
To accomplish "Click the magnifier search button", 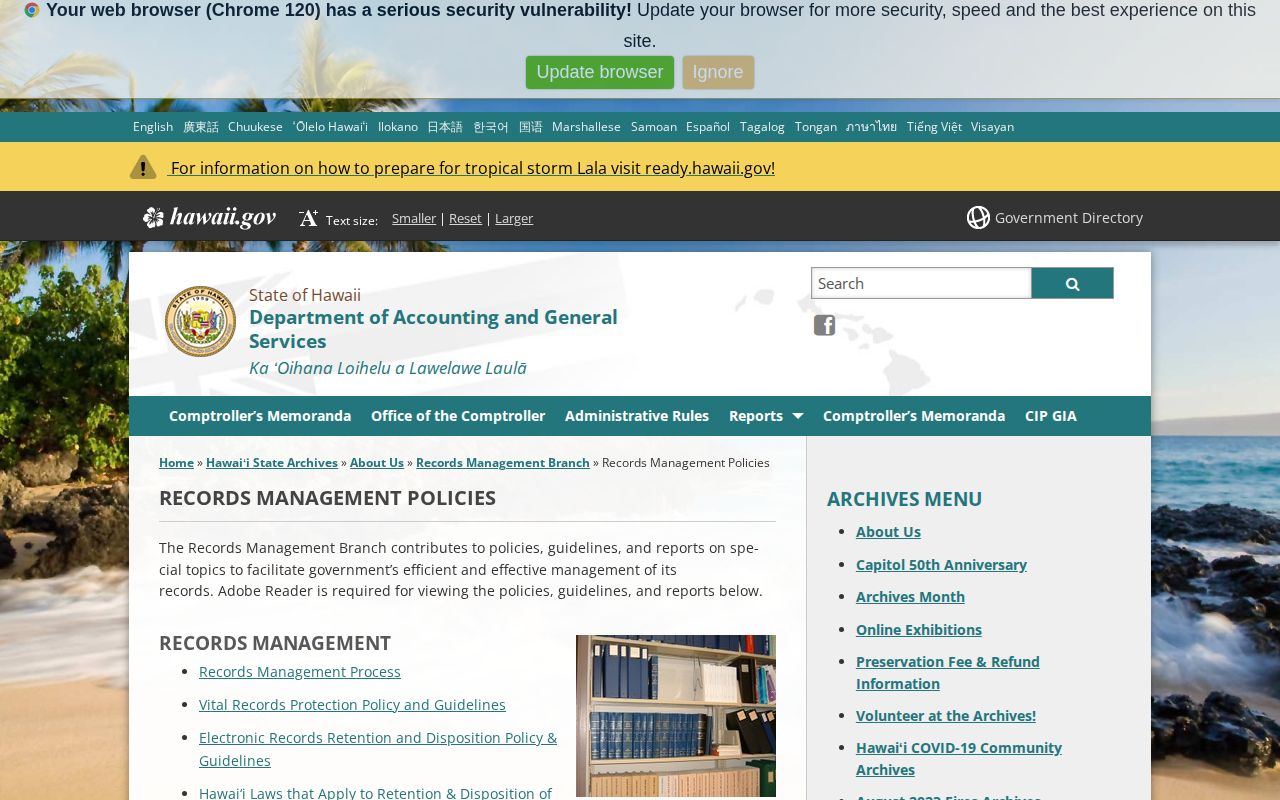I will [1072, 283].
